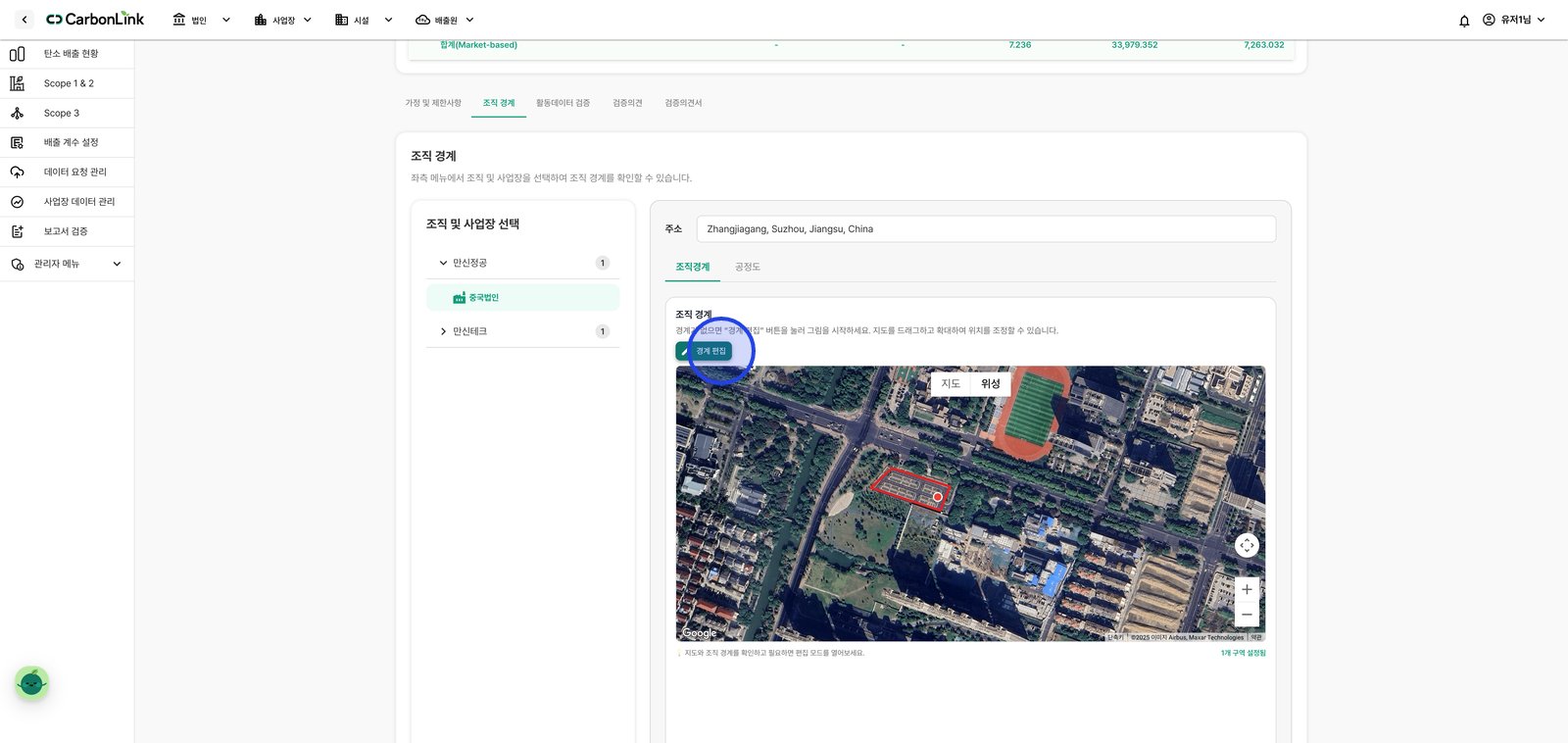Click the 주소 address input field
Viewport: 1568px width, 743px height.
point(986,228)
